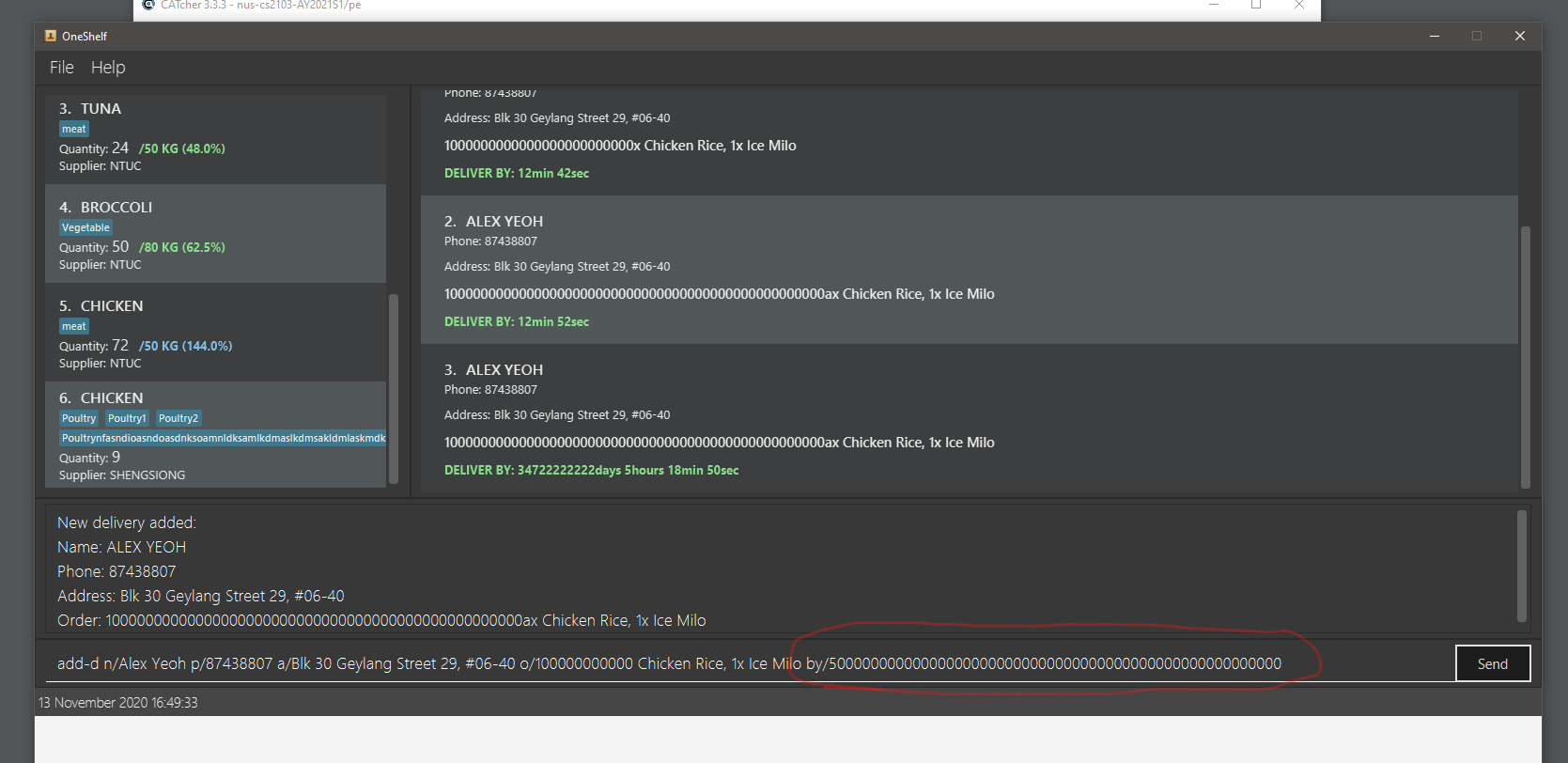Viewport: 1568px width, 763px height.
Task: Click DELIVER BY: 12min 42sec
Action: click(517, 173)
